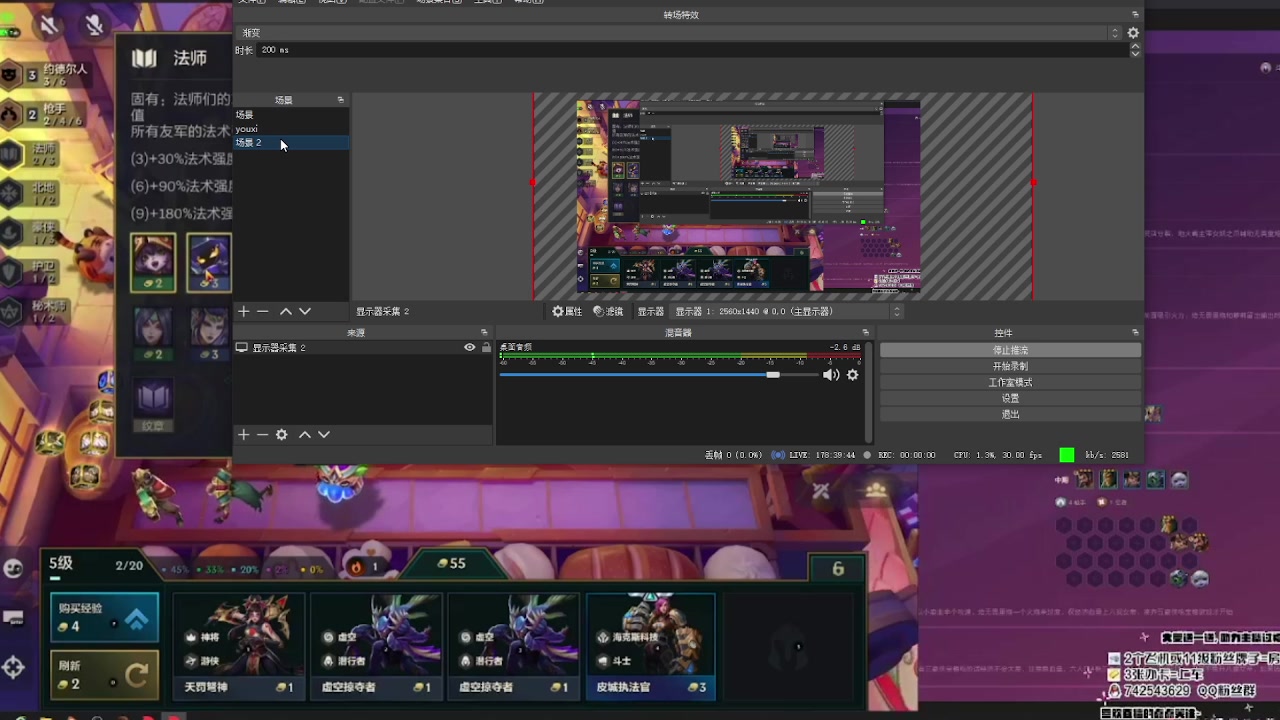Buy the first 虚空掠夺者 card, second shop slot
The width and height of the screenshot is (1280, 720).
(x=376, y=646)
